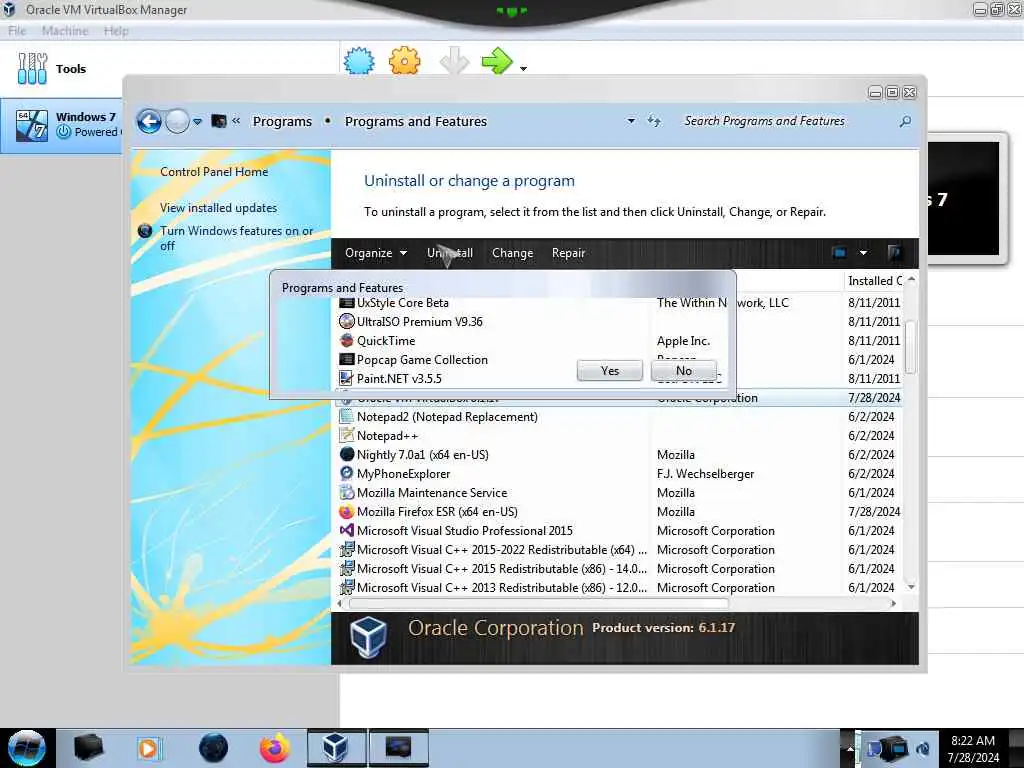Screen dimensions: 1024x768
Task: Open Turn Windows features on or off
Action: click(236, 238)
